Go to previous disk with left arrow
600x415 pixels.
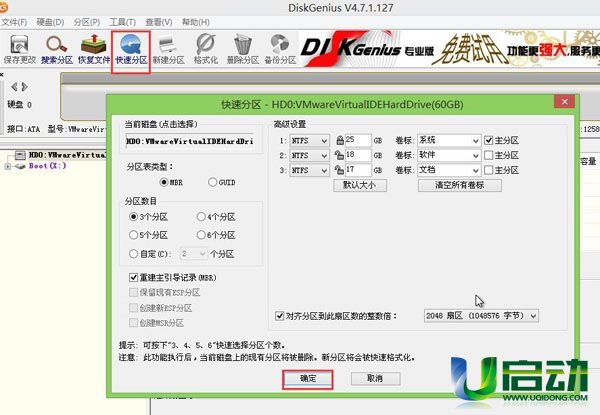coord(14,87)
